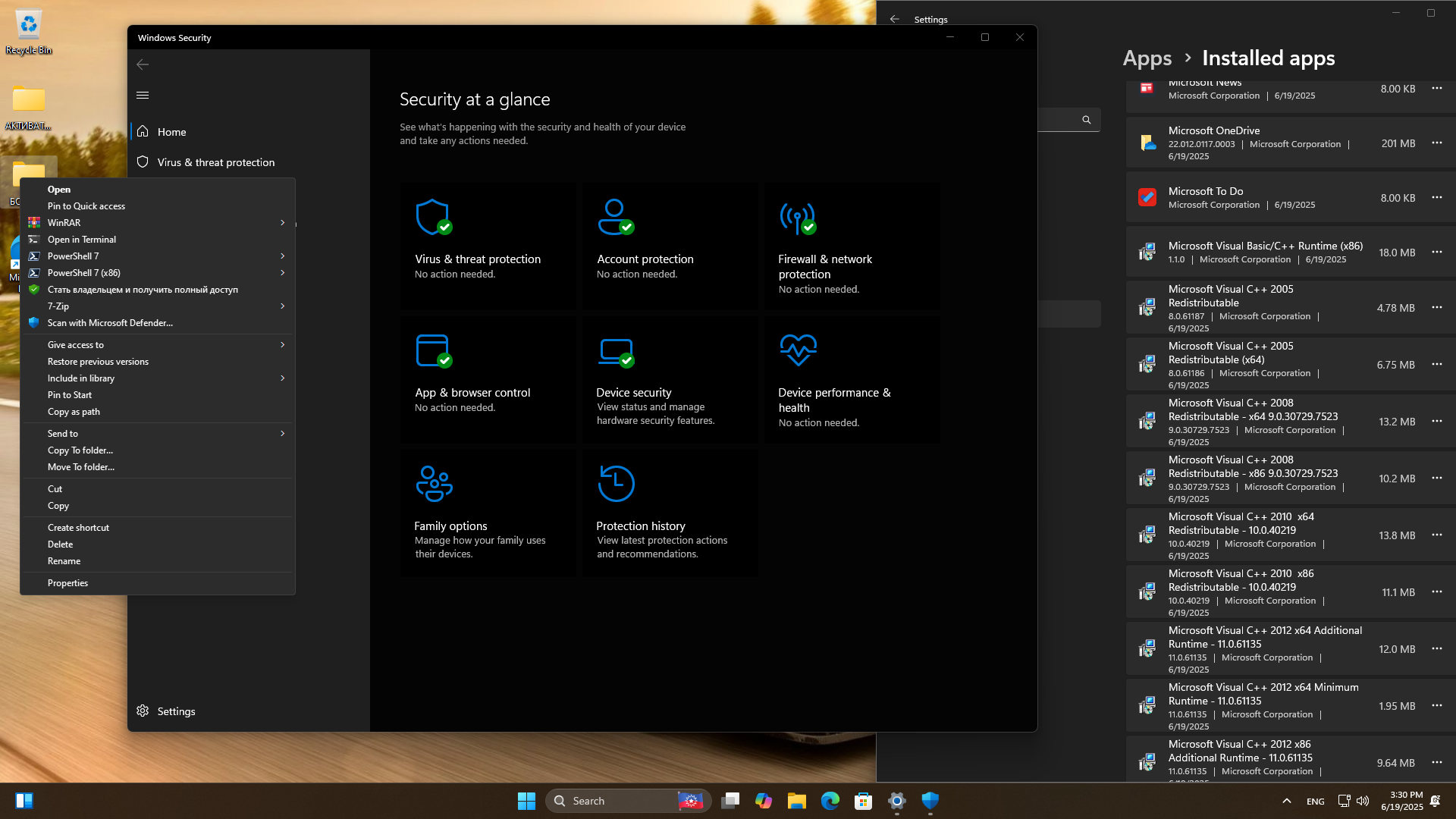The width and height of the screenshot is (1456, 819).
Task: Open Device performance & health heart icon
Action: click(x=798, y=350)
